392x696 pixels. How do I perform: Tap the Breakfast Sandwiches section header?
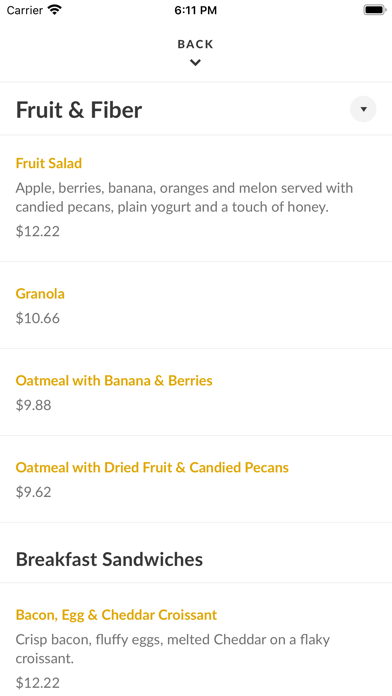(109, 559)
